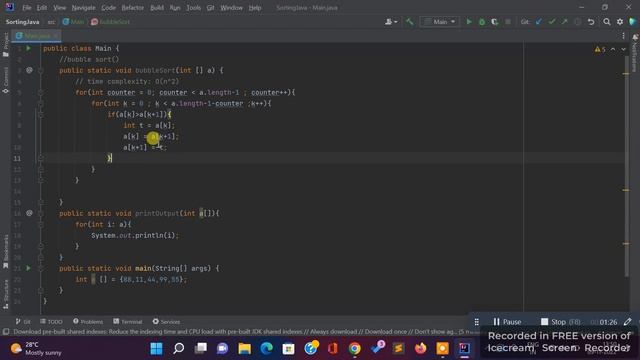Open Search Everywhere magnifier icon
This screenshot has width=640, height=360.
click(607, 22)
